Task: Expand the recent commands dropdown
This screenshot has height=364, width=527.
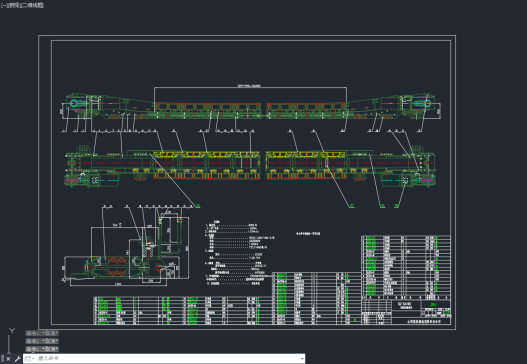Action: [x=30, y=359]
